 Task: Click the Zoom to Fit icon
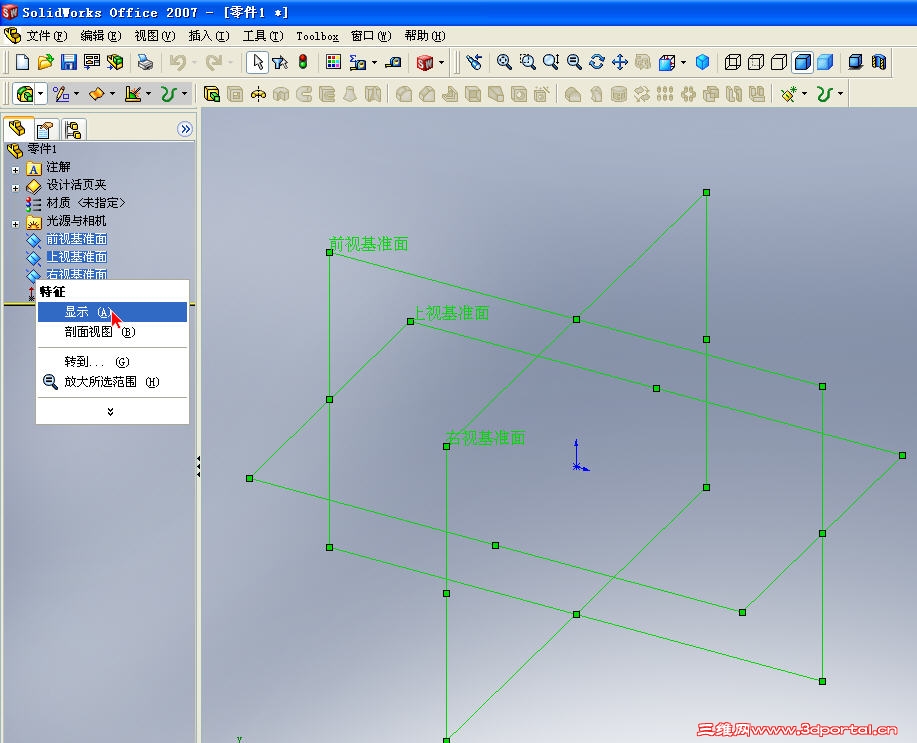pos(504,62)
